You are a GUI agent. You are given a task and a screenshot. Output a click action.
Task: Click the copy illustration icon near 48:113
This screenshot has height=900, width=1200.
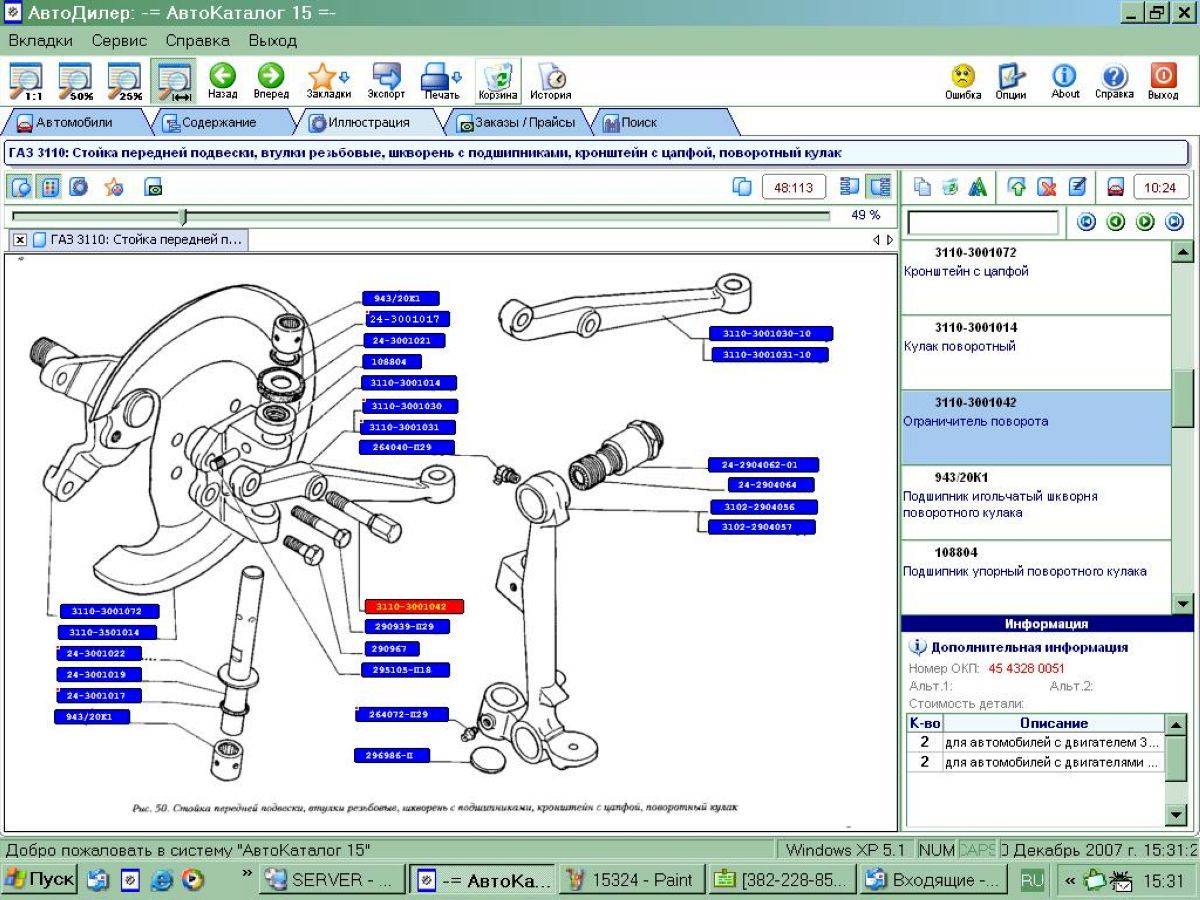coord(742,187)
